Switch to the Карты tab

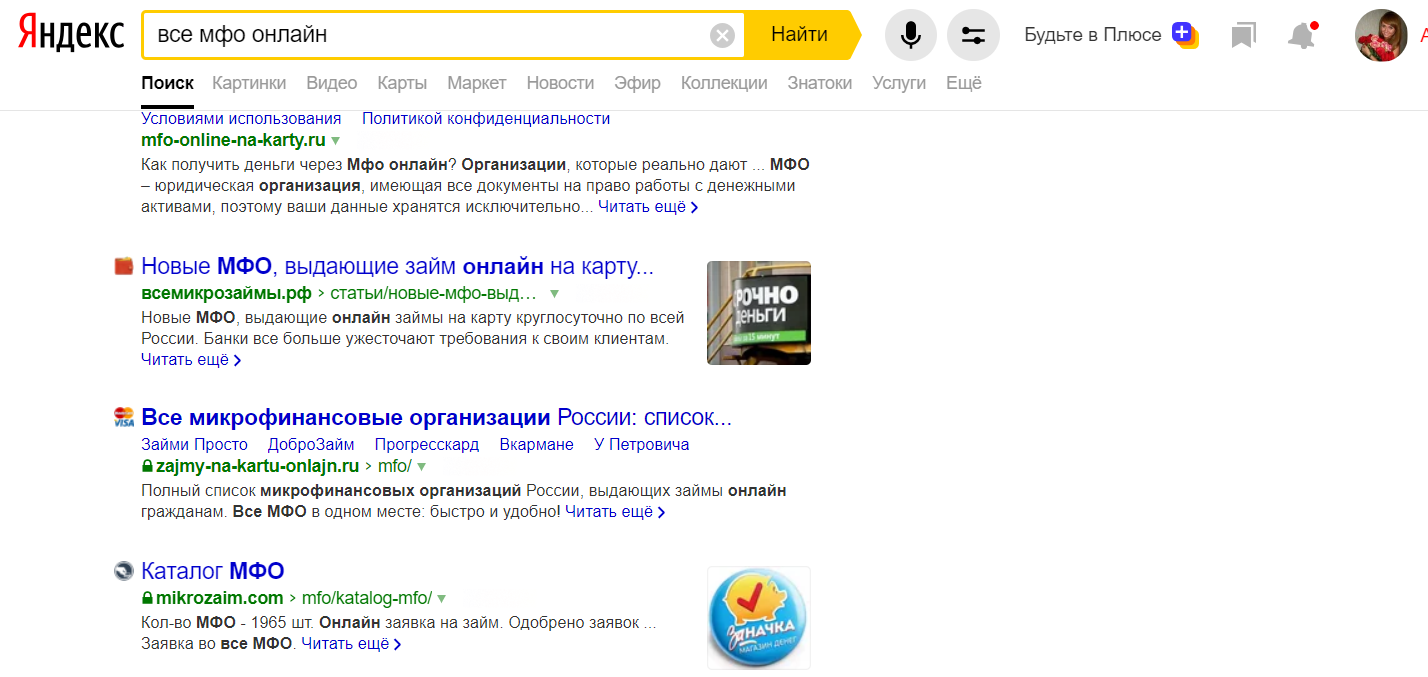pos(402,83)
